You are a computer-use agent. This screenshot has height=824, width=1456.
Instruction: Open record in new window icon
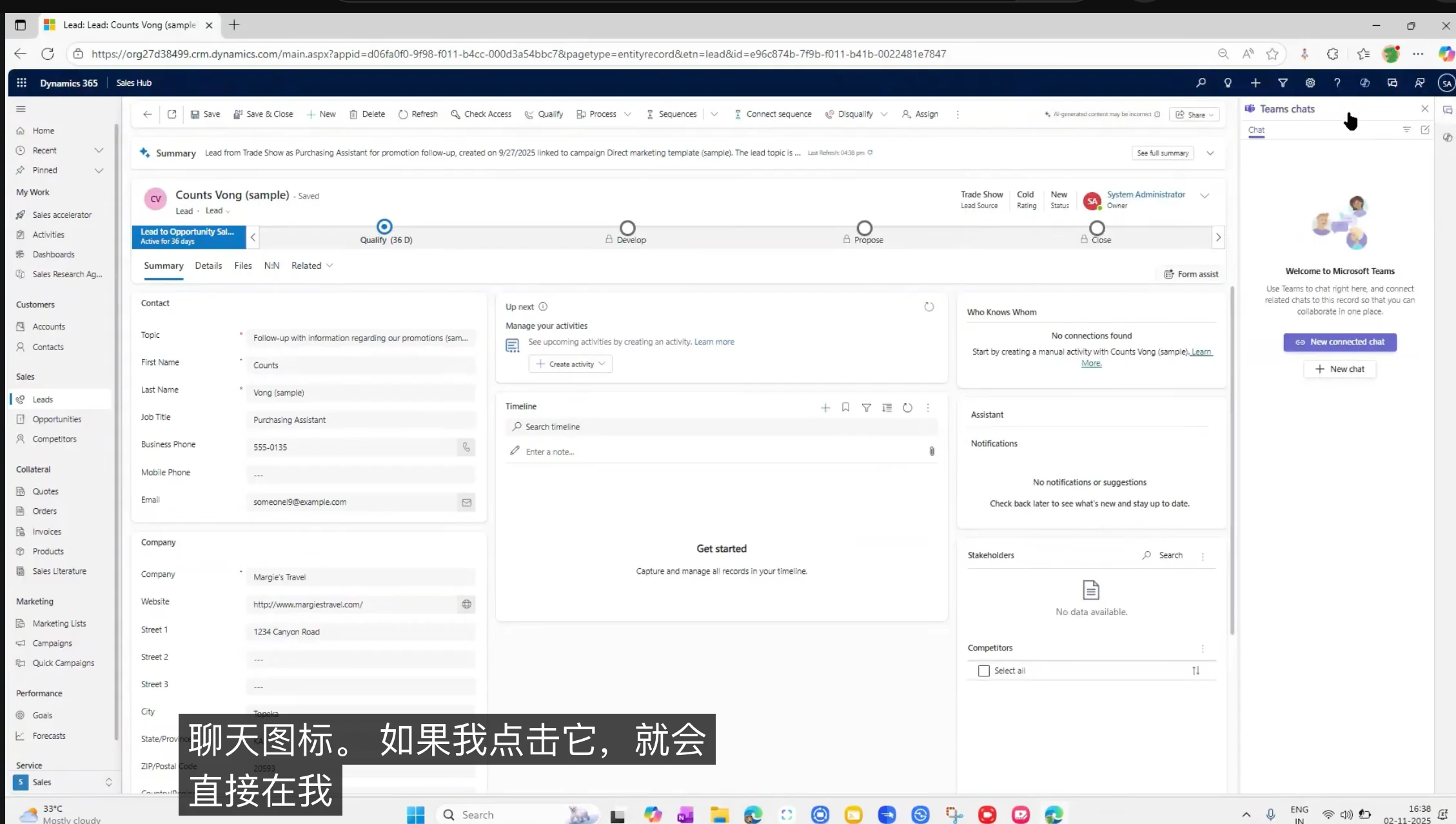(x=172, y=114)
